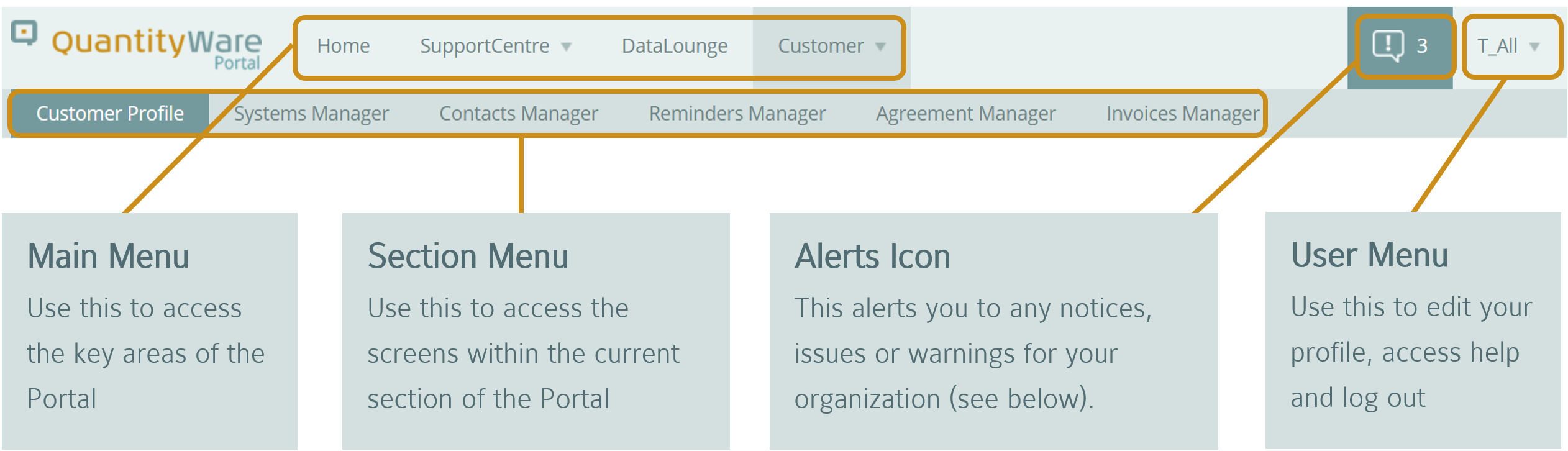The height and width of the screenshot is (451, 1568).
Task: Open the Contacts Manager tab
Action: coord(519,114)
